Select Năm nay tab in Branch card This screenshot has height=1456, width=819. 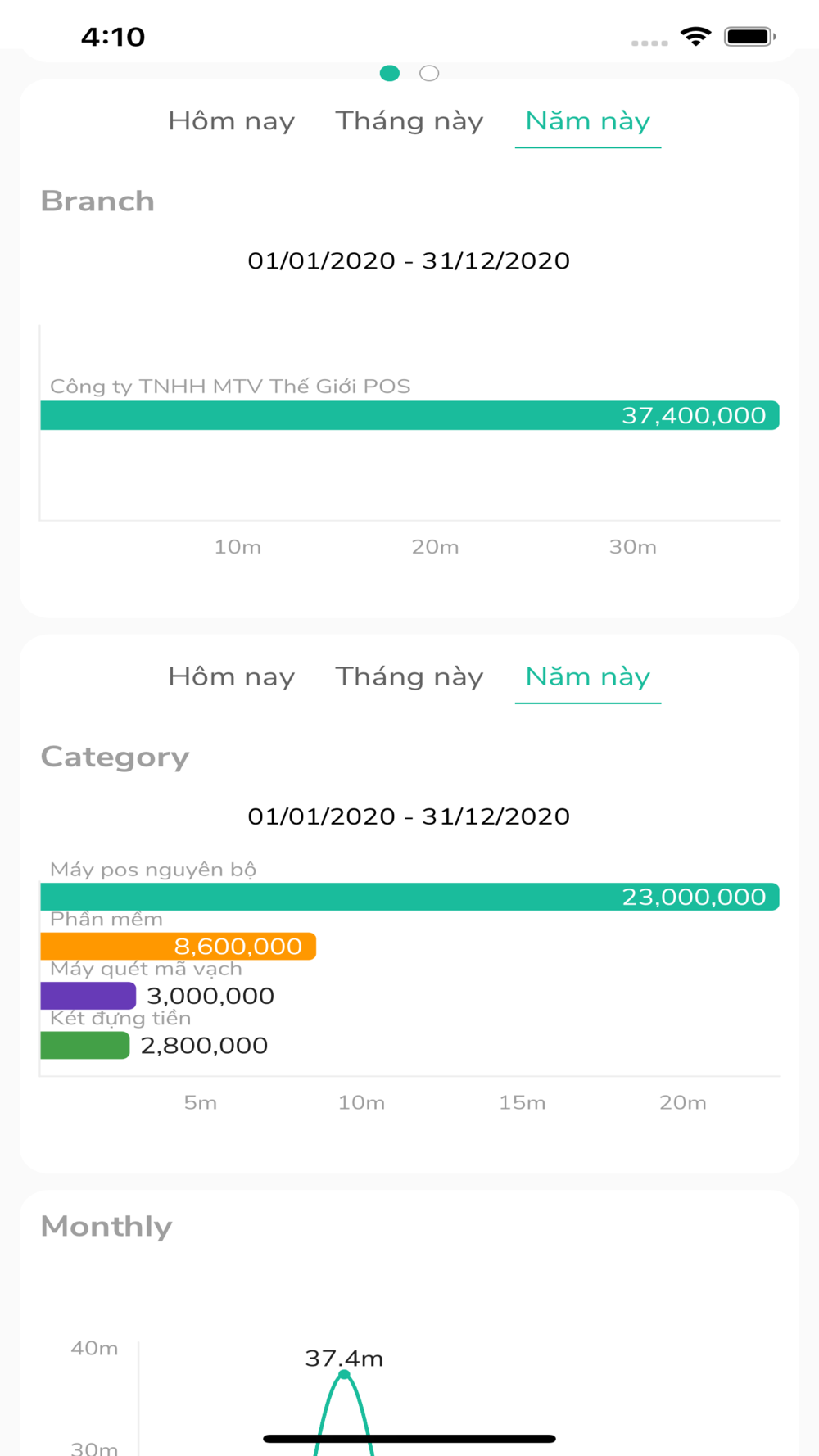pos(588,121)
